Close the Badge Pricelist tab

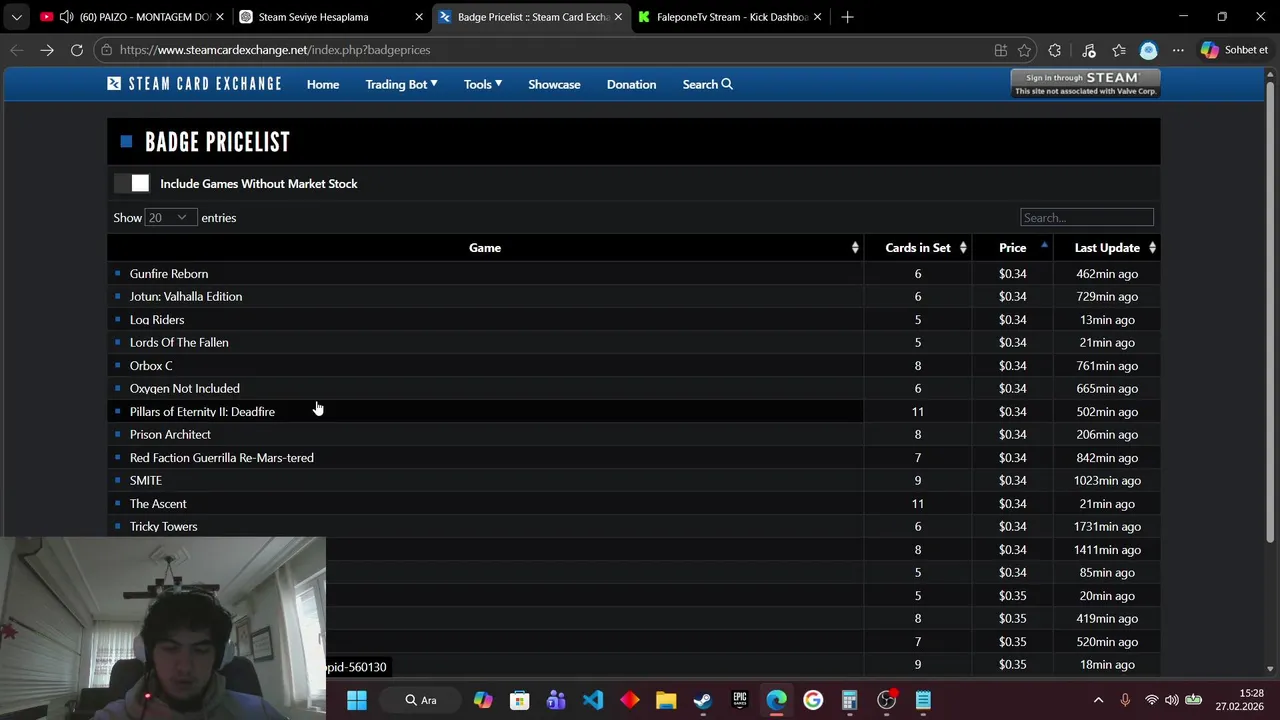tap(618, 17)
